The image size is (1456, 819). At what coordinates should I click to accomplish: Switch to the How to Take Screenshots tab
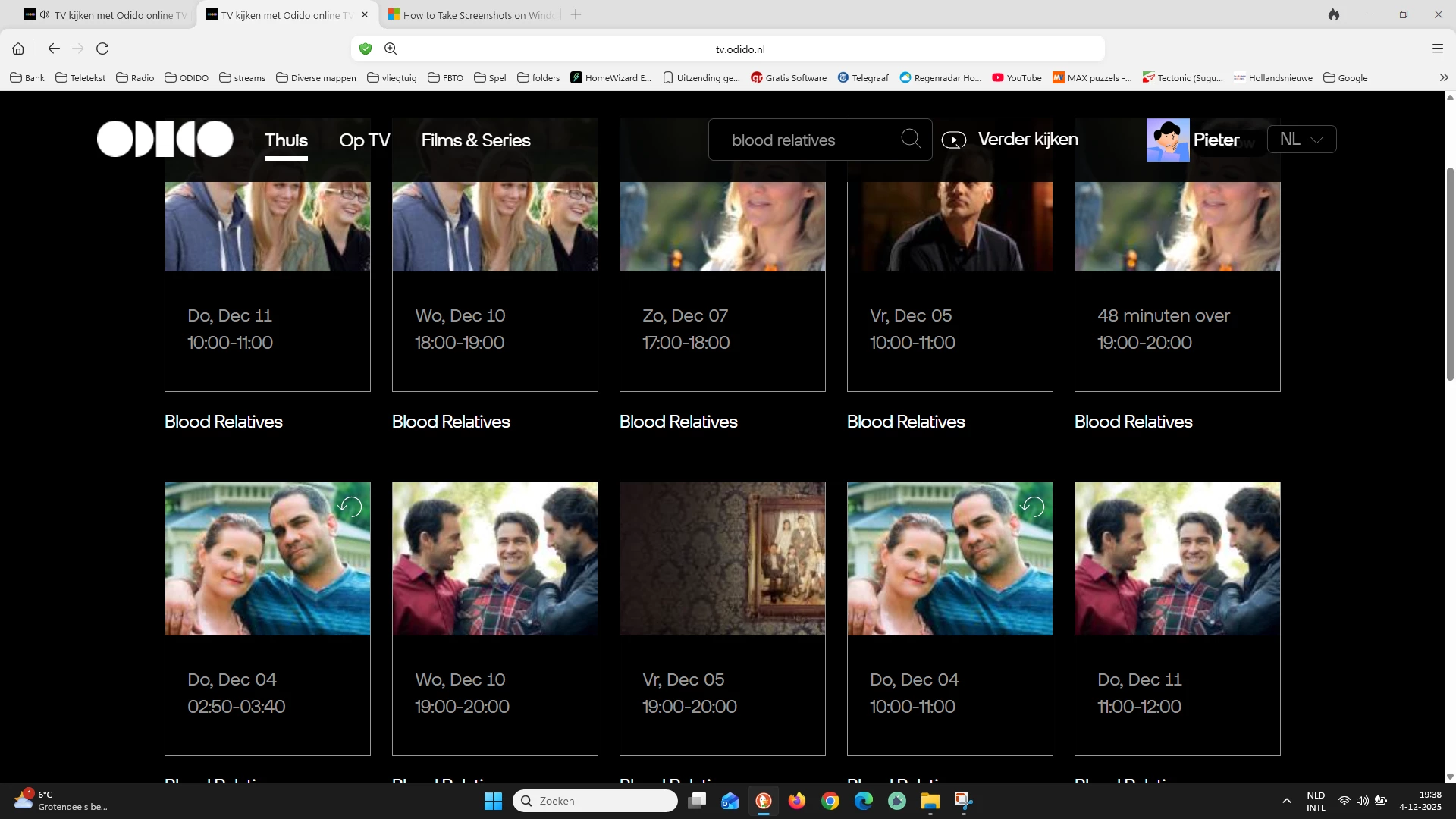click(x=470, y=15)
